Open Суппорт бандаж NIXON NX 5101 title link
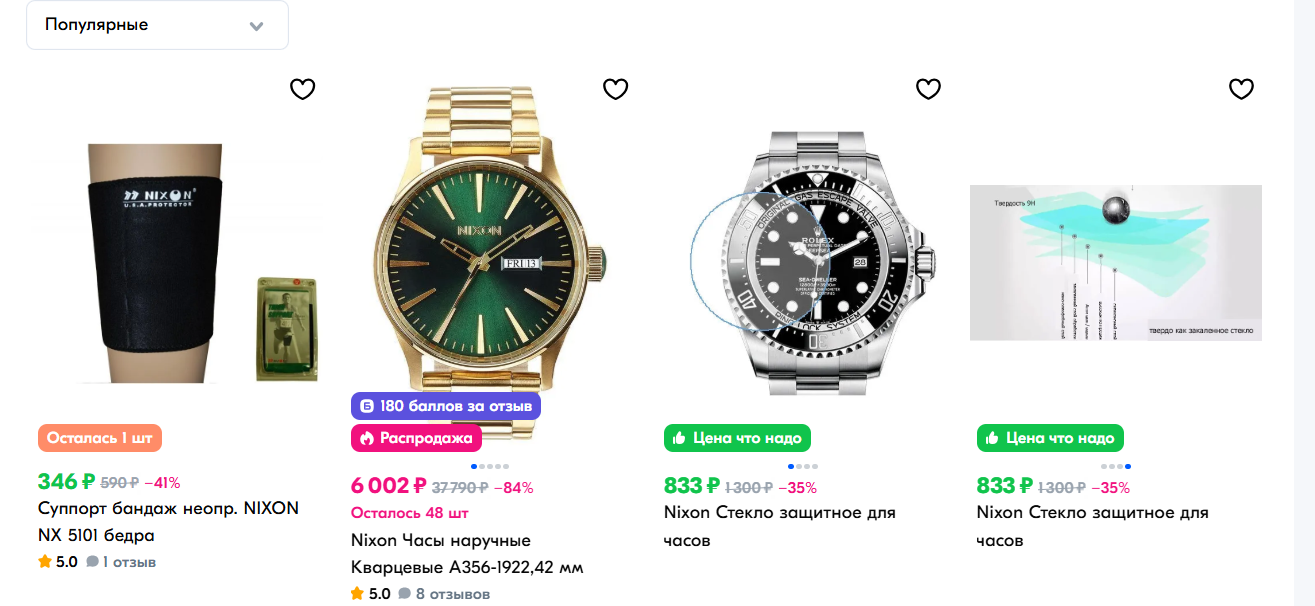 pyautogui.click(x=167, y=521)
